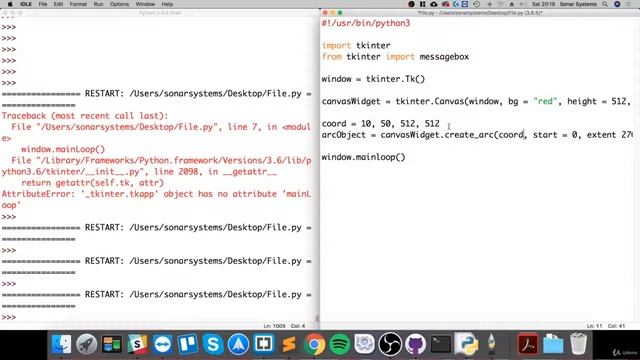Viewport: 640px width, 360px height.
Task: Open GitHub Desktop from the dock
Action: point(416,344)
